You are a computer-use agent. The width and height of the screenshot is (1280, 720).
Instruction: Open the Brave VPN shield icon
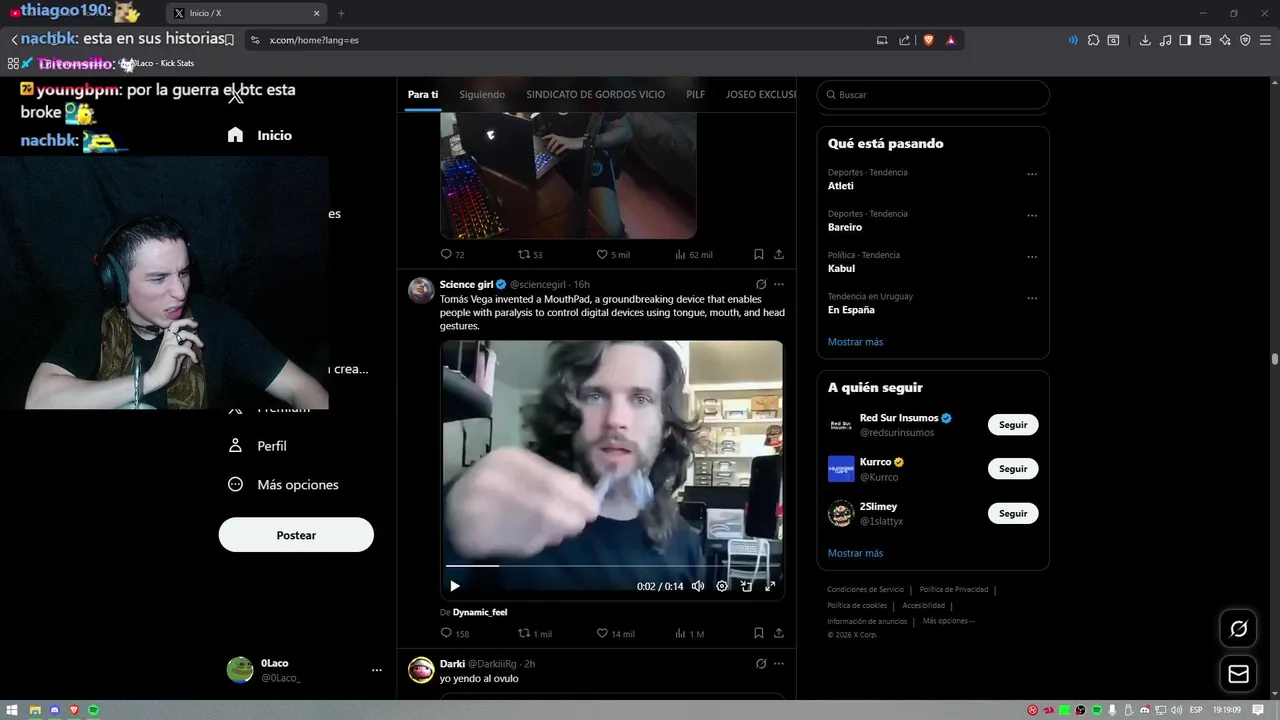pyautogui.click(x=1245, y=40)
